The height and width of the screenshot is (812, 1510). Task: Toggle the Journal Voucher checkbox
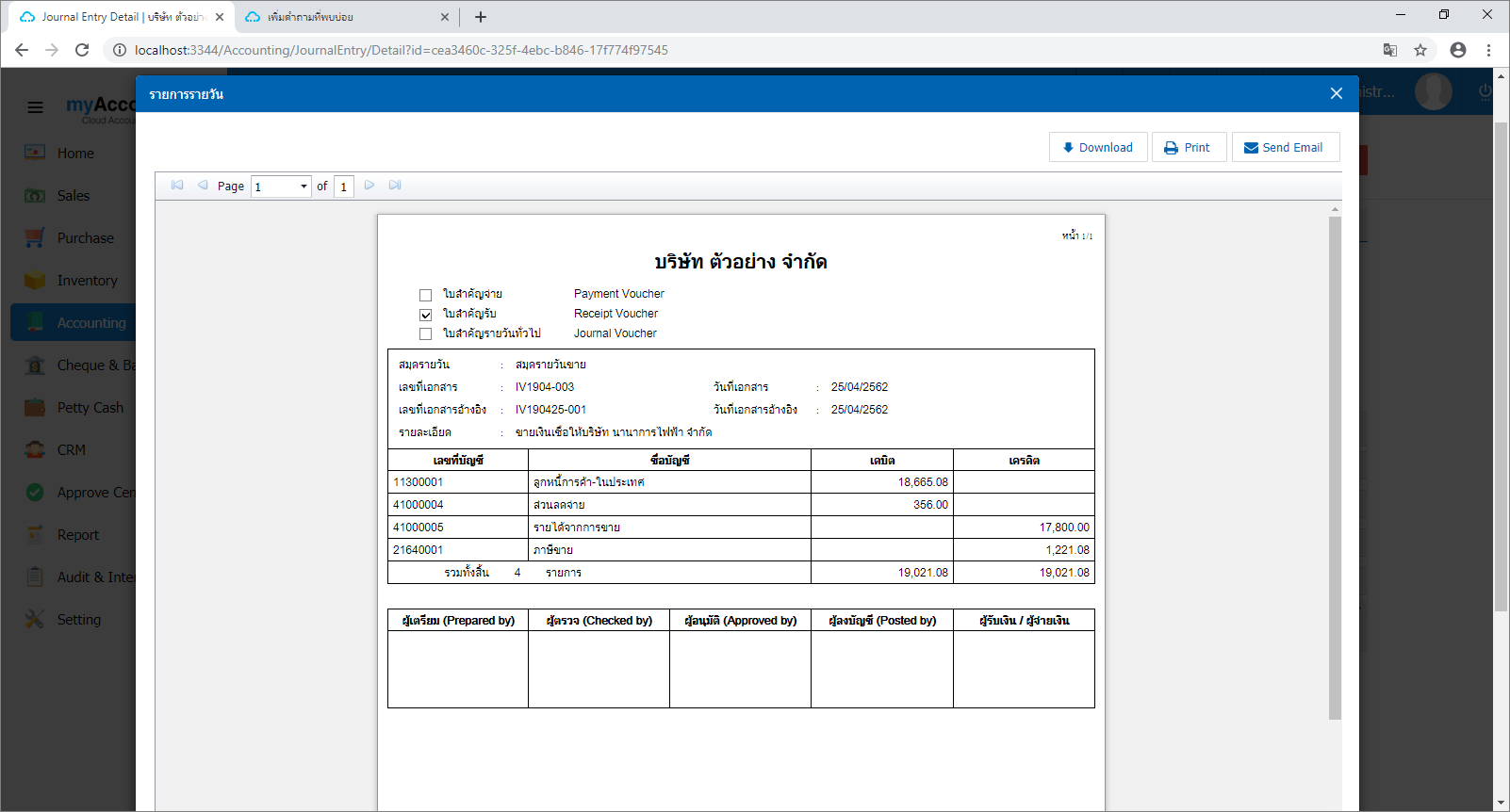pos(425,334)
